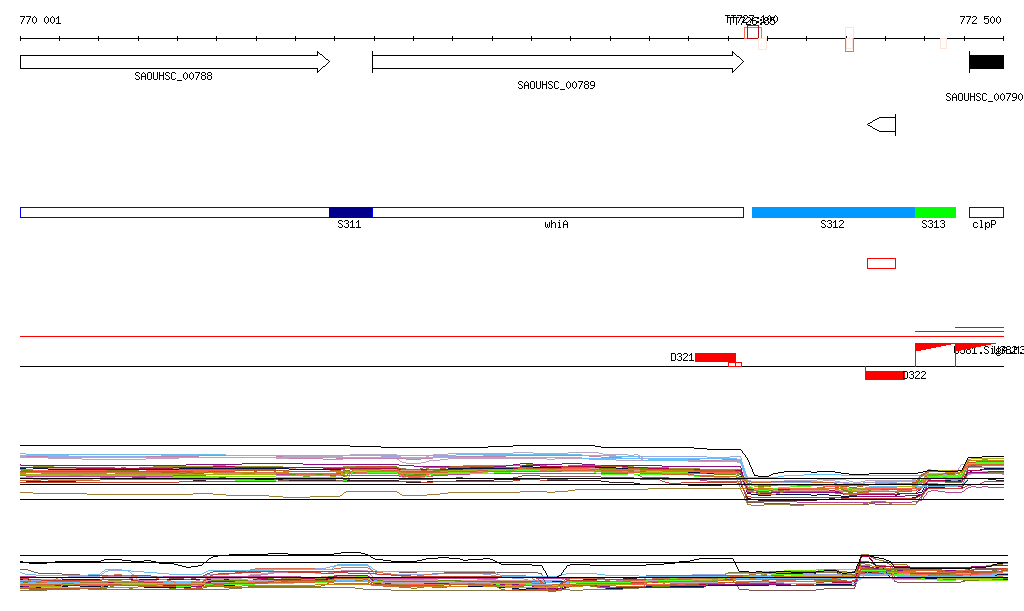Select the clpP segment box

pyautogui.click(x=986, y=212)
